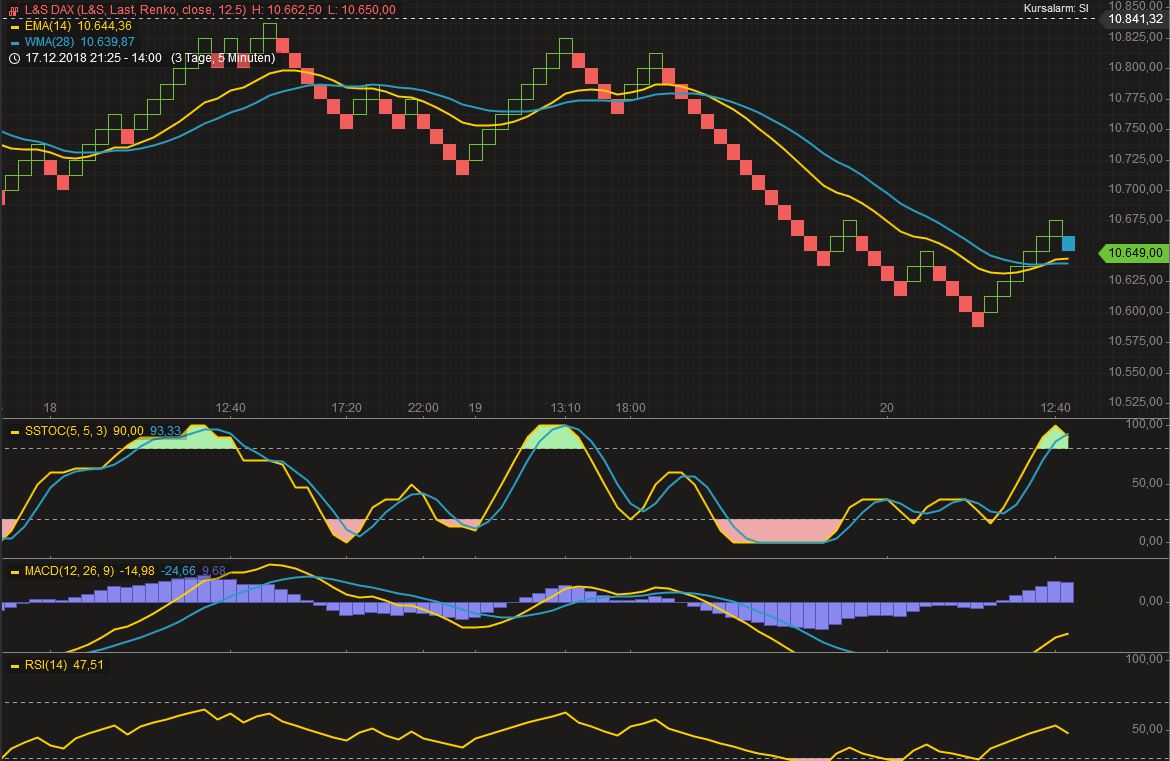The image size is (1170, 761).
Task: Select the SSTOC(5, 5, 3) indicator label
Action: 66,431
